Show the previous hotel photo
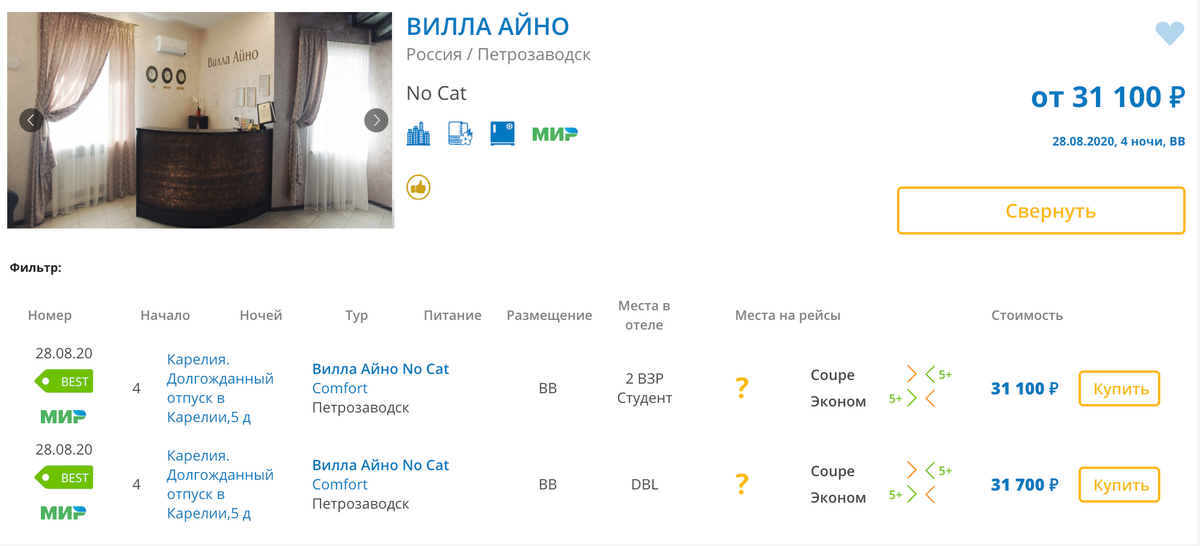The height and width of the screenshot is (546, 1200). click(31, 120)
